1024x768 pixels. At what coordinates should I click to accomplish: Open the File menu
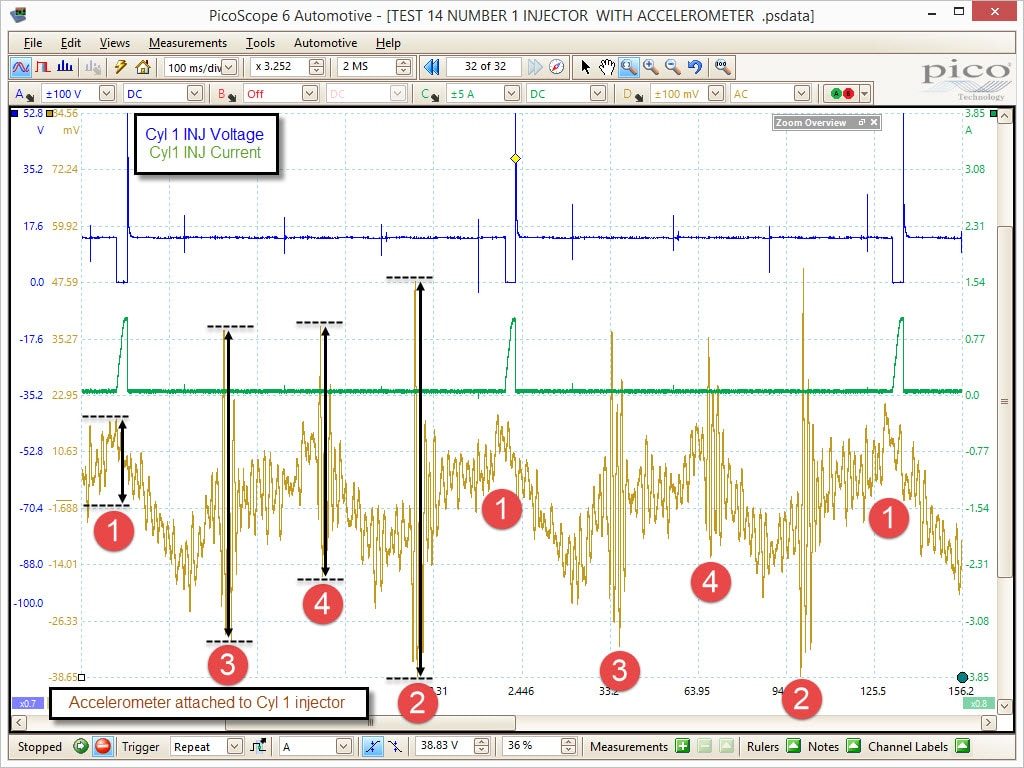click(x=33, y=43)
